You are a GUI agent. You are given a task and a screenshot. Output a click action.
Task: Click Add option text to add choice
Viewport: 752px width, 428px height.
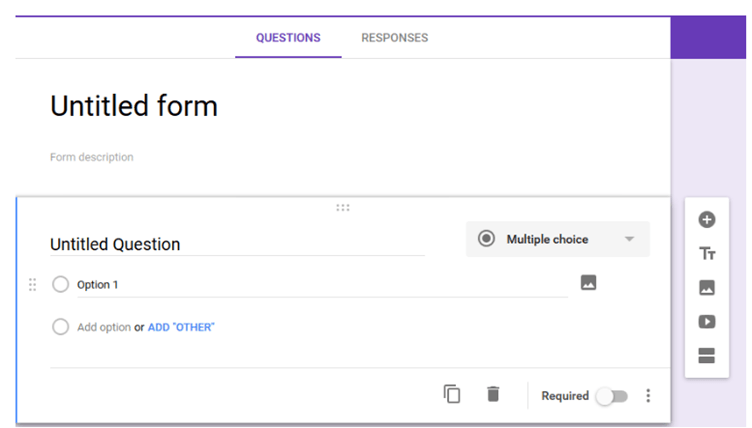coord(104,327)
